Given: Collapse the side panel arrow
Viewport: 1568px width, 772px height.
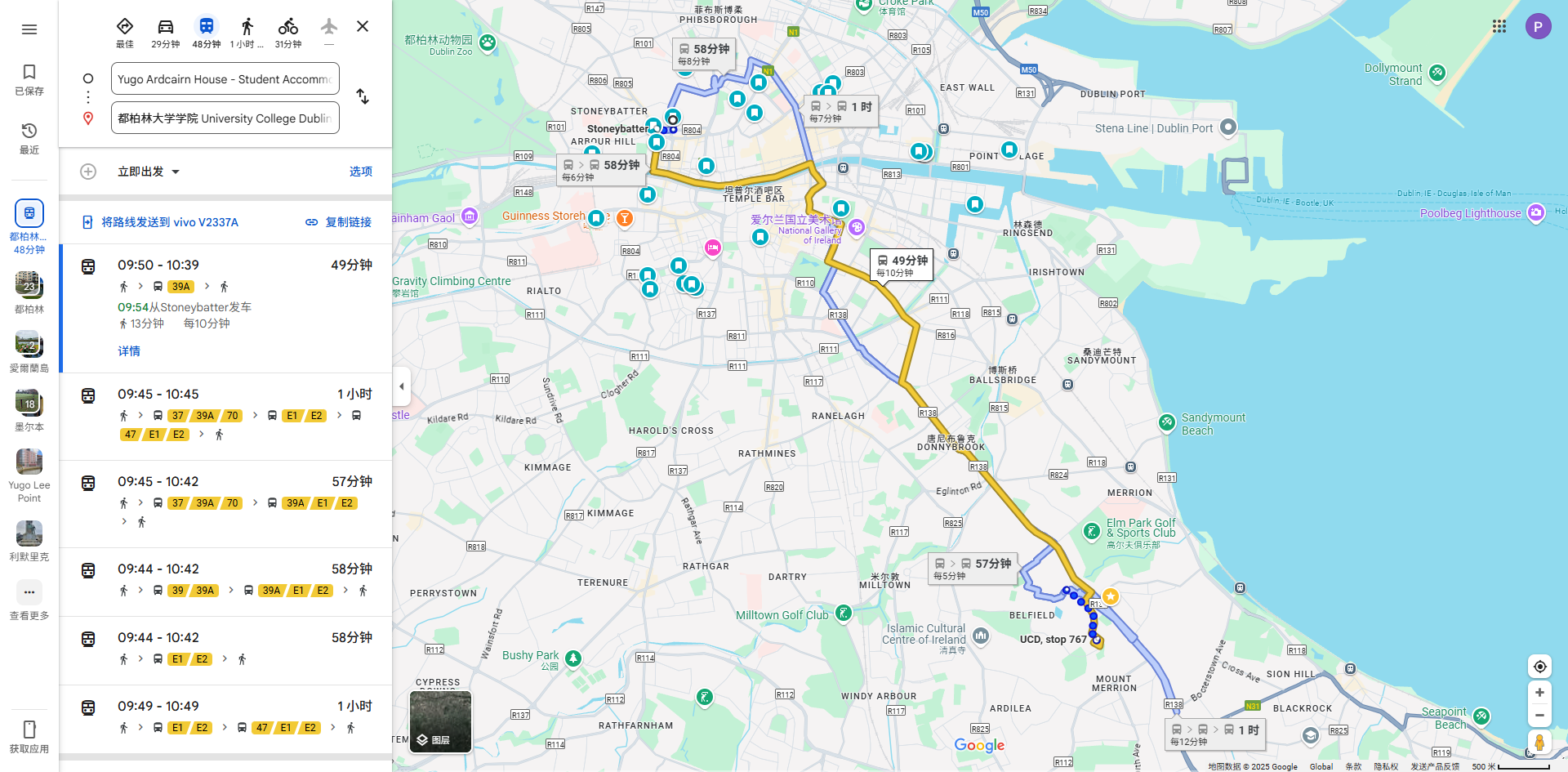Looking at the screenshot, I should 401,386.
